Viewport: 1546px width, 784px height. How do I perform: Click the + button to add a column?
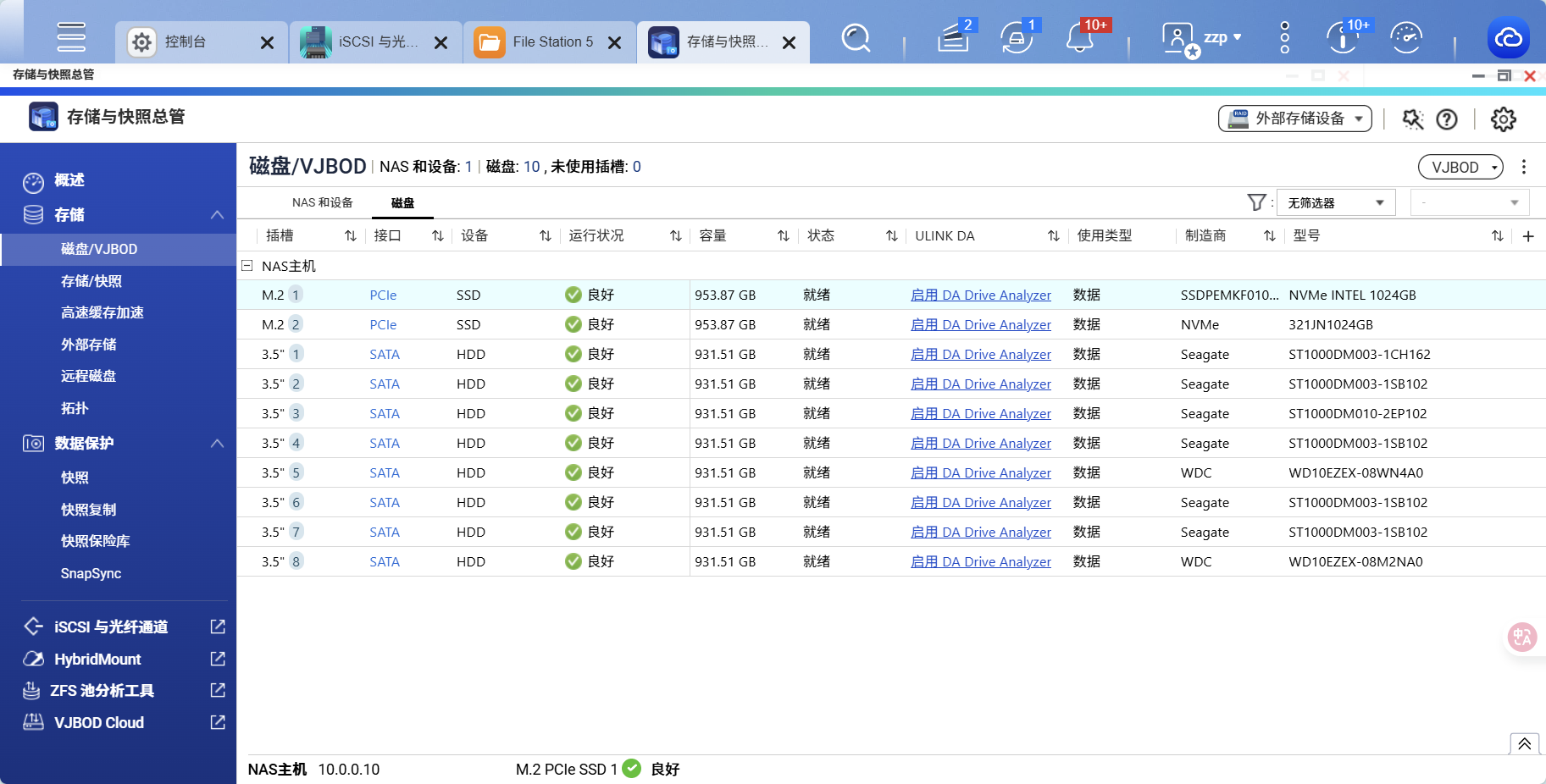[1529, 236]
